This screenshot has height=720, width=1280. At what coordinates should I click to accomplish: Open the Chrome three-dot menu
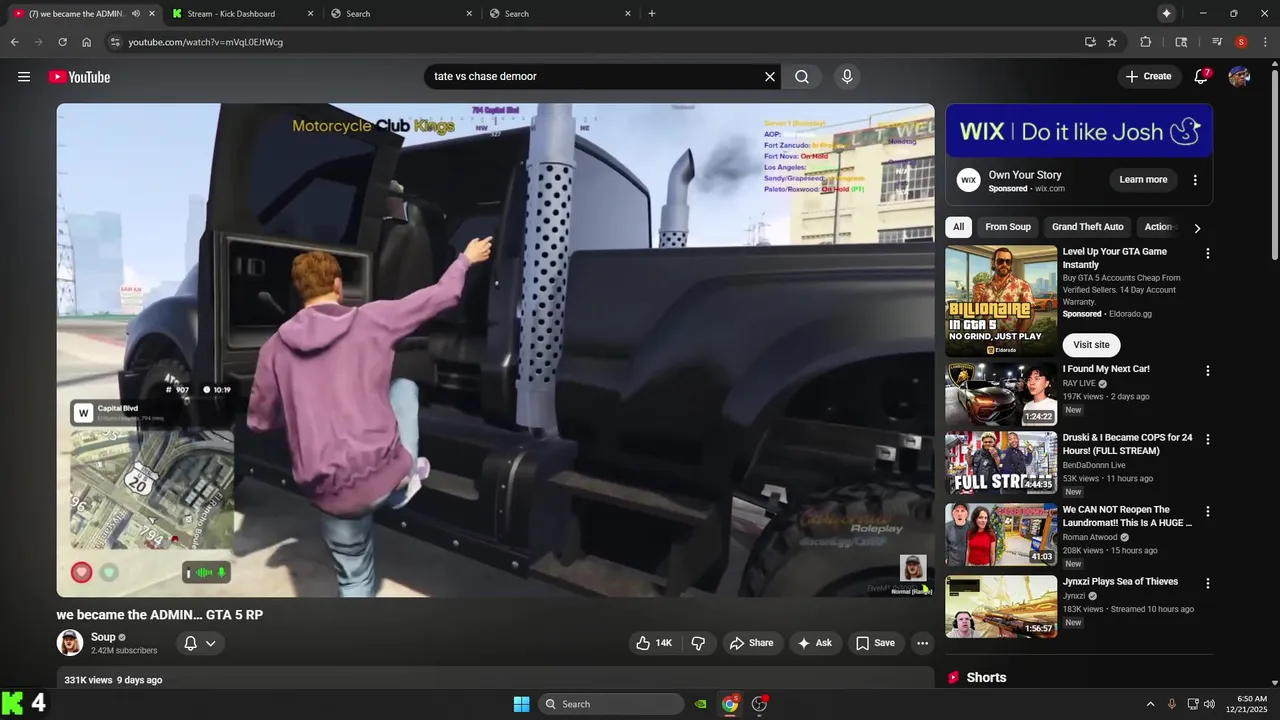(1264, 42)
